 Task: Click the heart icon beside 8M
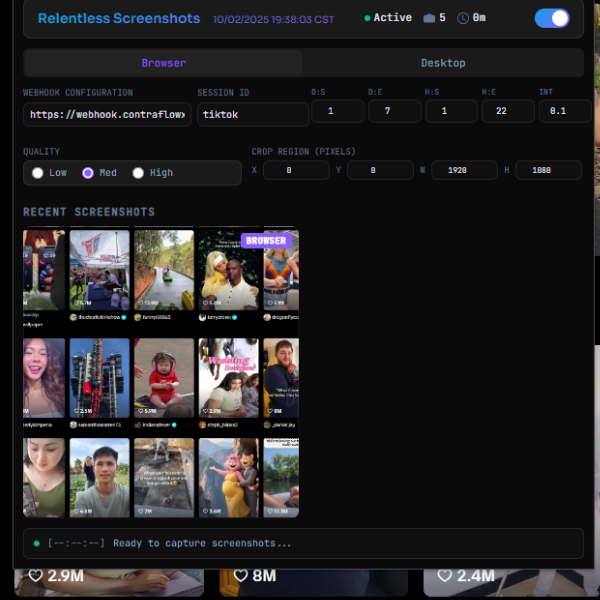tap(240, 576)
